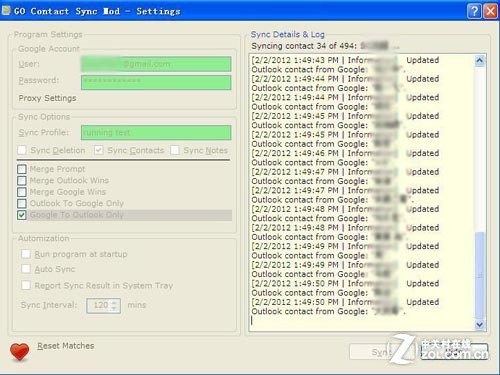Click the app icon in title bar
Screen dimensions: 500x375
point(6,10)
